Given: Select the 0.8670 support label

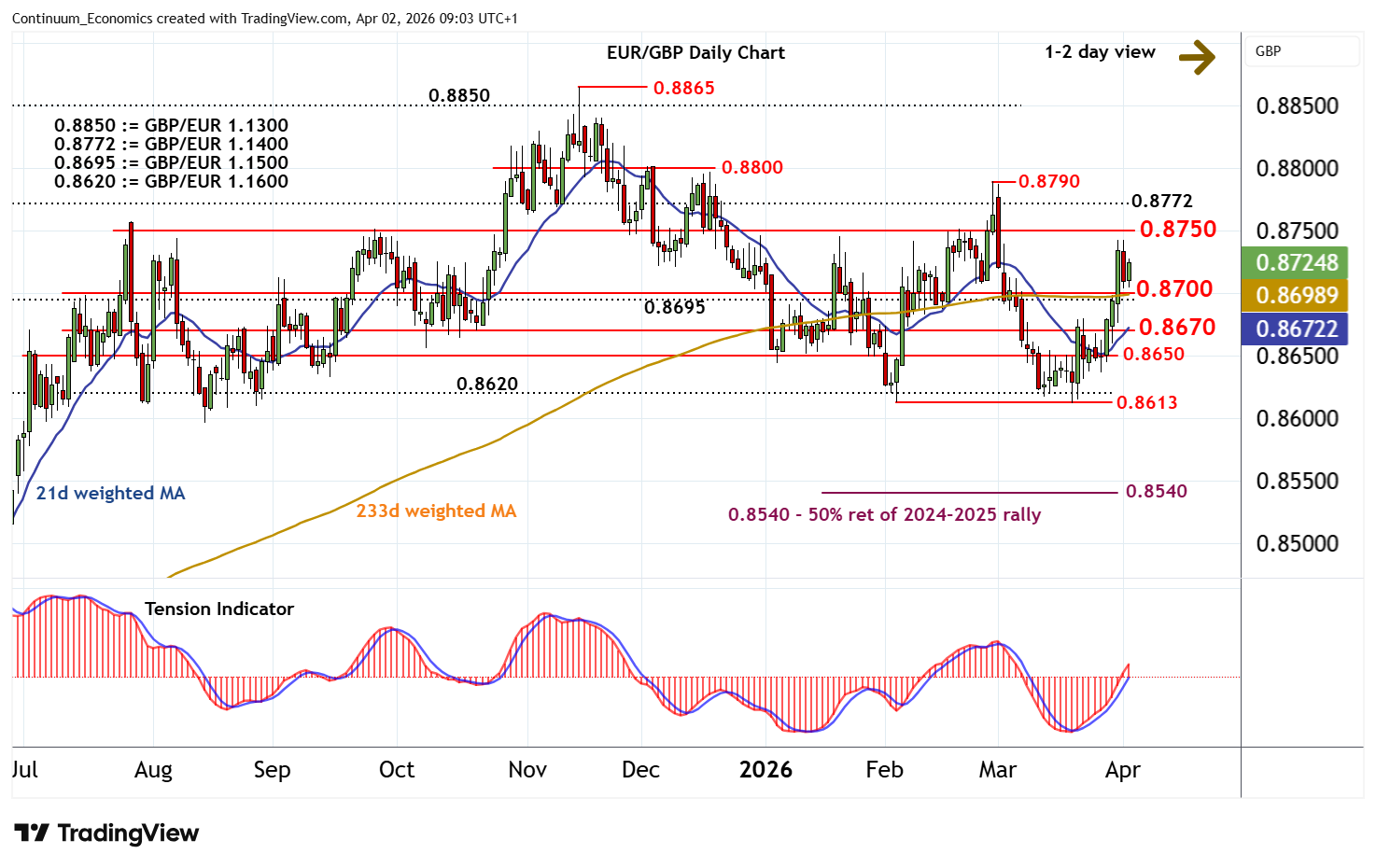Looking at the screenshot, I should (x=1177, y=328).
